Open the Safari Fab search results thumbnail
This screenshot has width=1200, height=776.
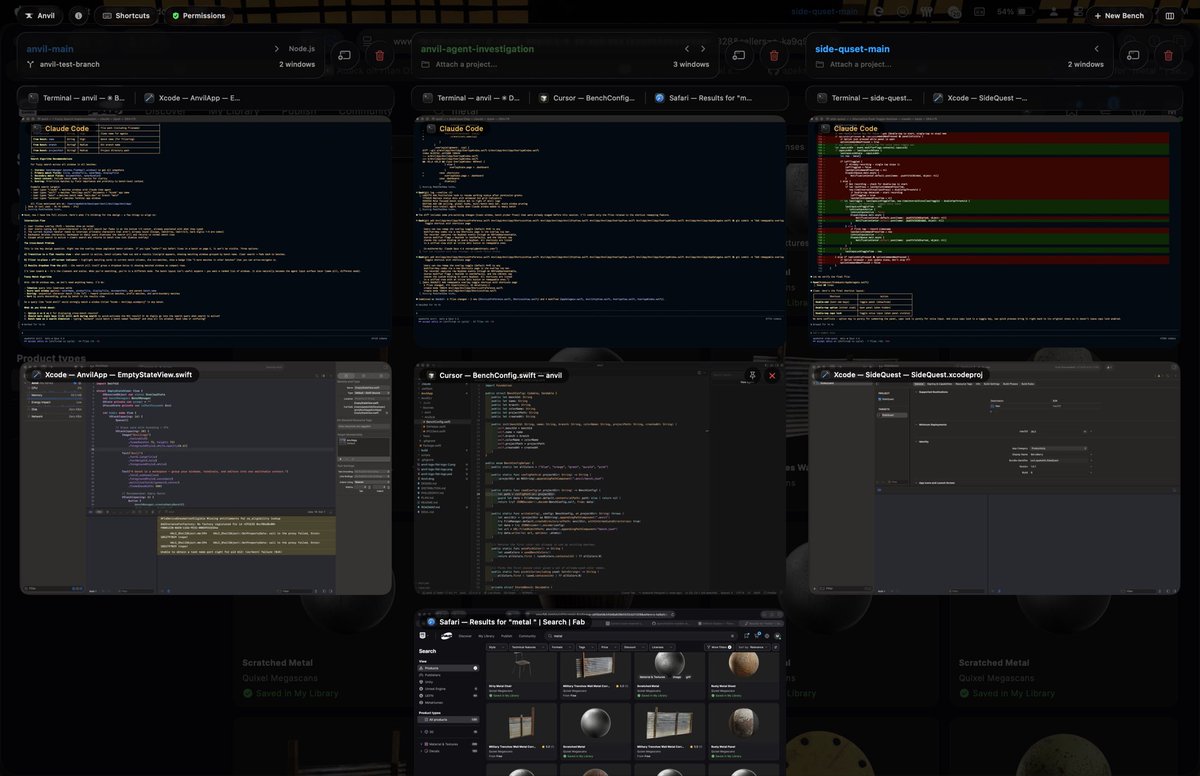pyautogui.click(x=600, y=692)
